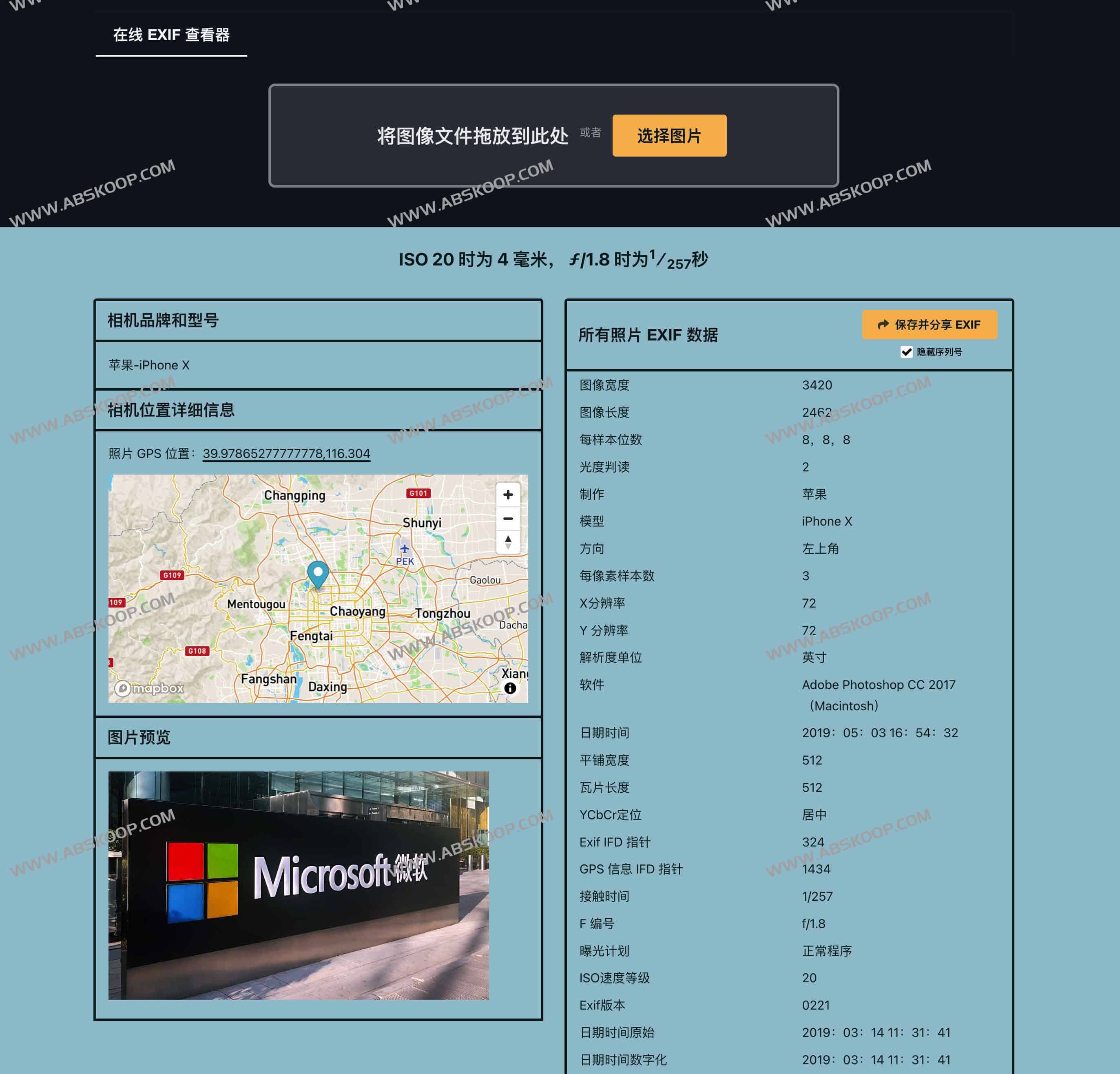The height and width of the screenshot is (1074, 1120).
Task: Zoom out on the map
Action: click(507, 519)
